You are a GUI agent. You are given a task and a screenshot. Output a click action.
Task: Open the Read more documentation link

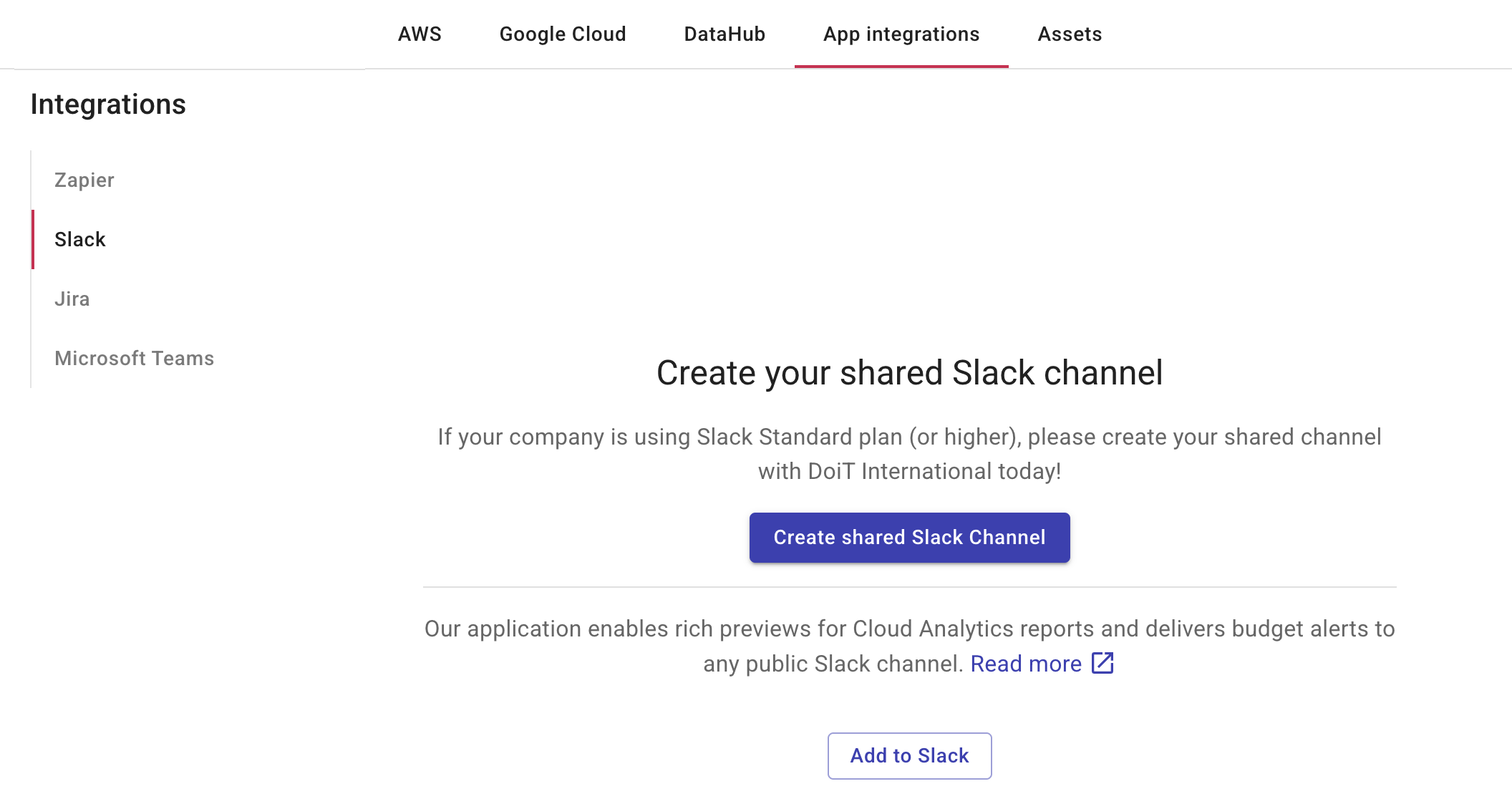tap(1026, 664)
